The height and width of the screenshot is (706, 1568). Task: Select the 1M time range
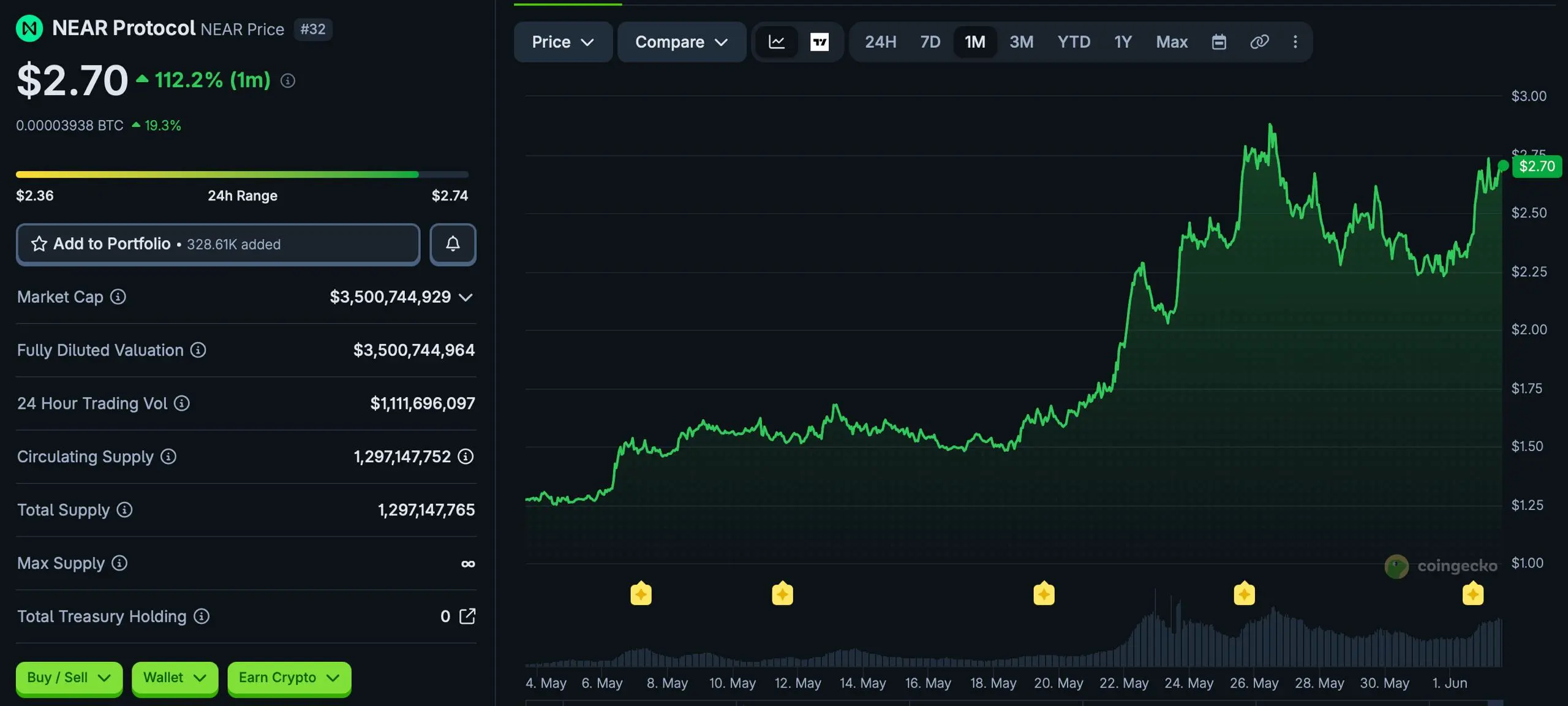pyautogui.click(x=975, y=42)
